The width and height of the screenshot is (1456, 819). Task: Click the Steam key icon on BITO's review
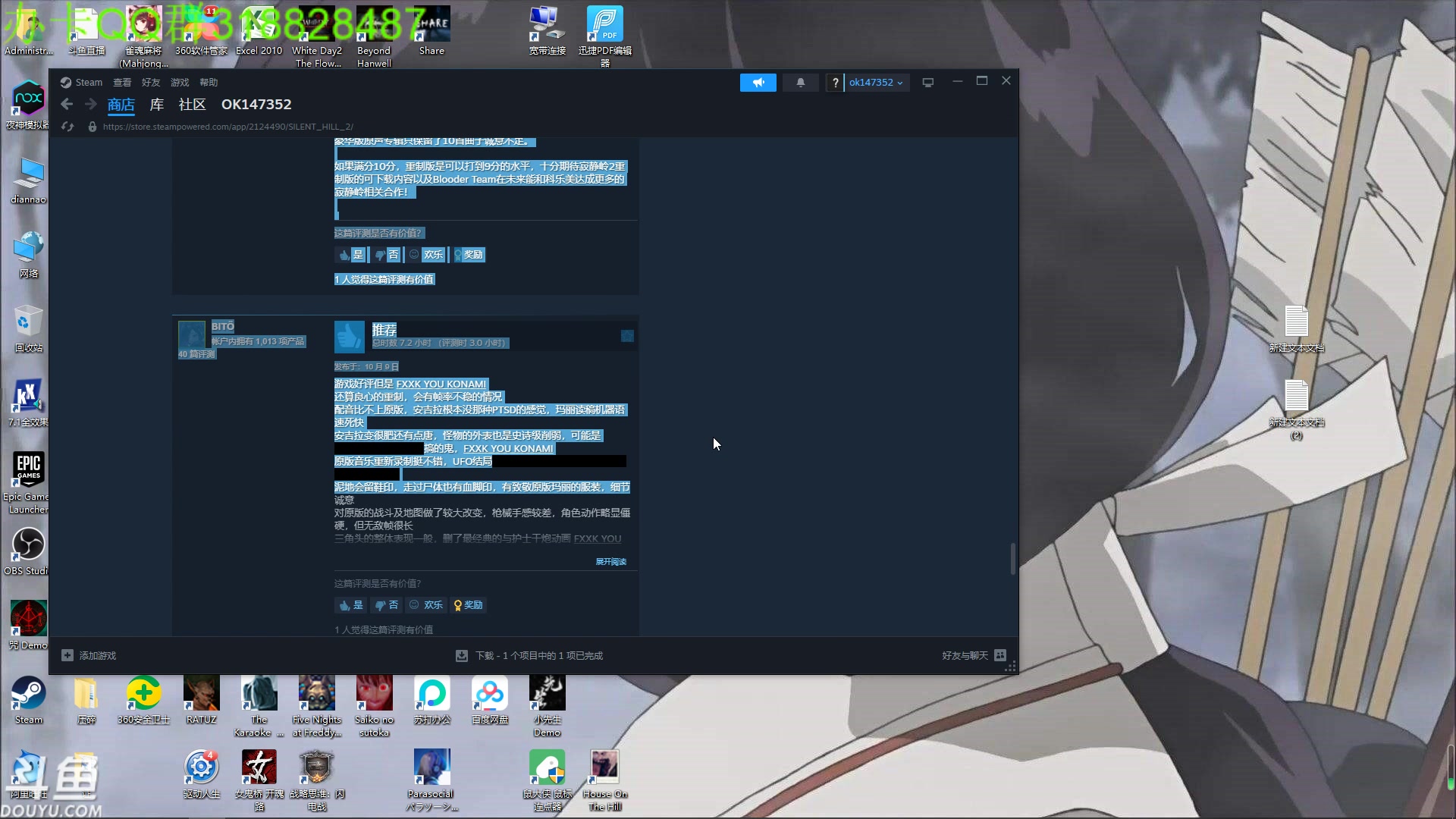tap(627, 336)
